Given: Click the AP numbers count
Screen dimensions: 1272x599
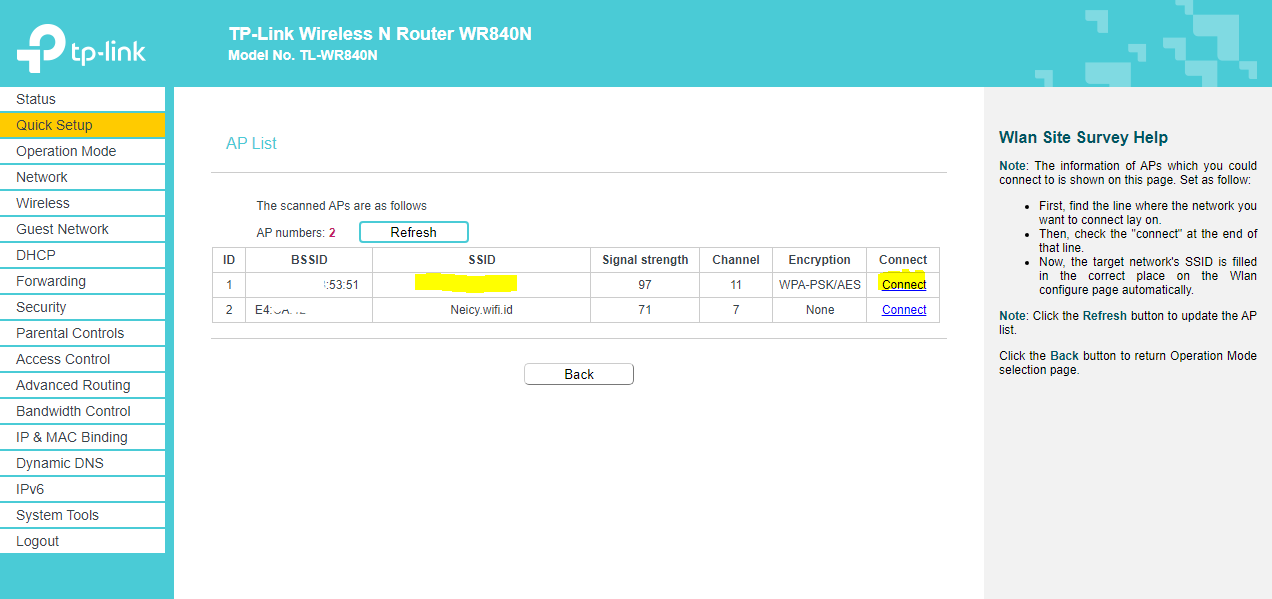Looking at the screenshot, I should tap(332, 232).
